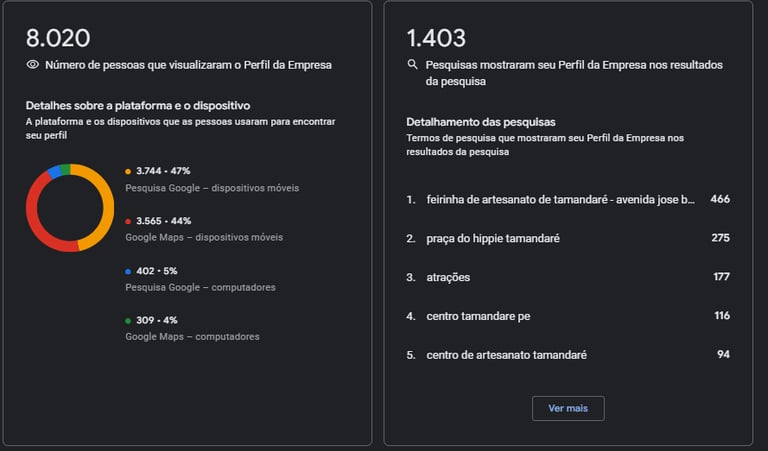Click Pesquisa Google – dispositivos móveis label

click(x=212, y=188)
